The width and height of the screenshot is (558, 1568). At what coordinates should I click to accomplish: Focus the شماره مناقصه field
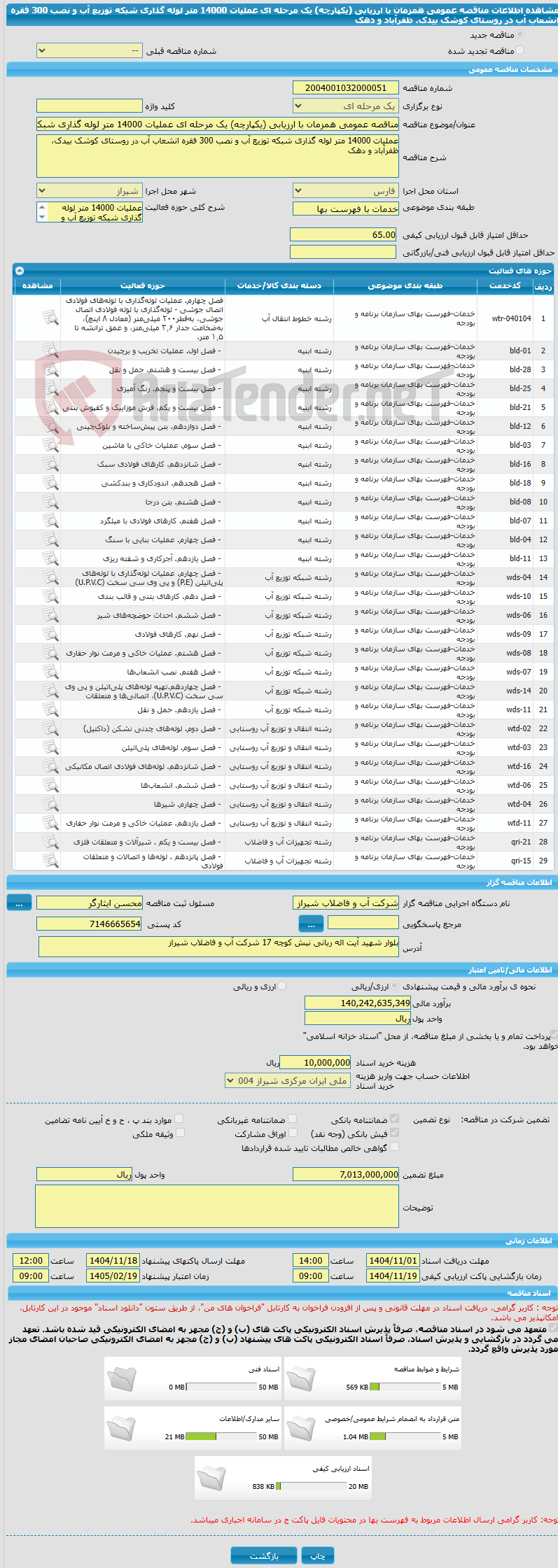coord(346,87)
